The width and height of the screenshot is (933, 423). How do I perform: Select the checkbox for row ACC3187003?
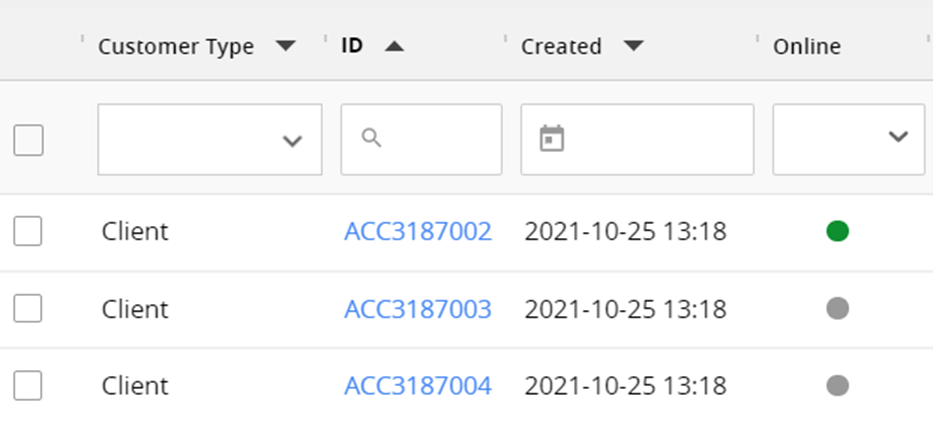(x=28, y=309)
